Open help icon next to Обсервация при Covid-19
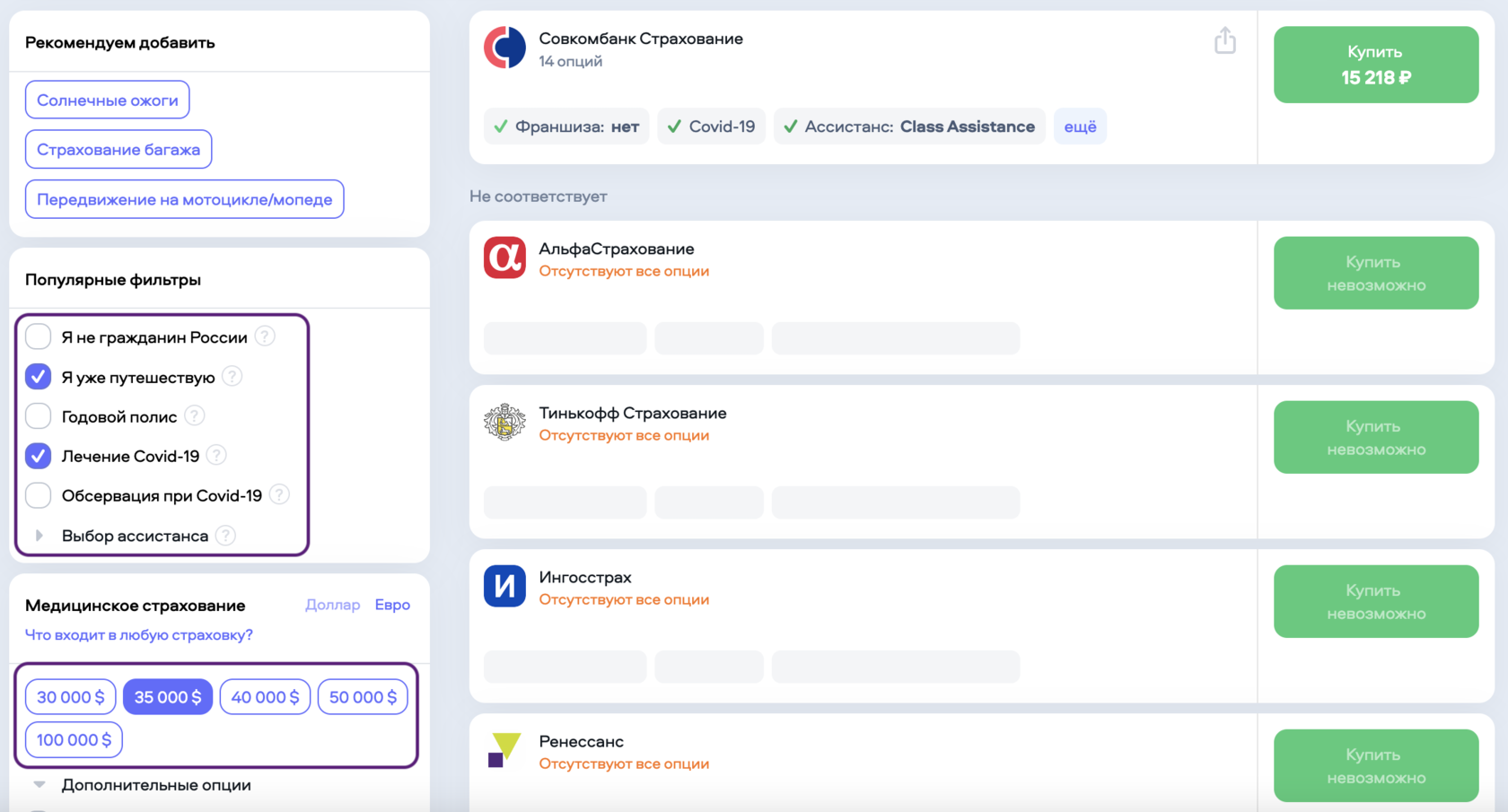The image size is (1508, 812). click(x=279, y=494)
